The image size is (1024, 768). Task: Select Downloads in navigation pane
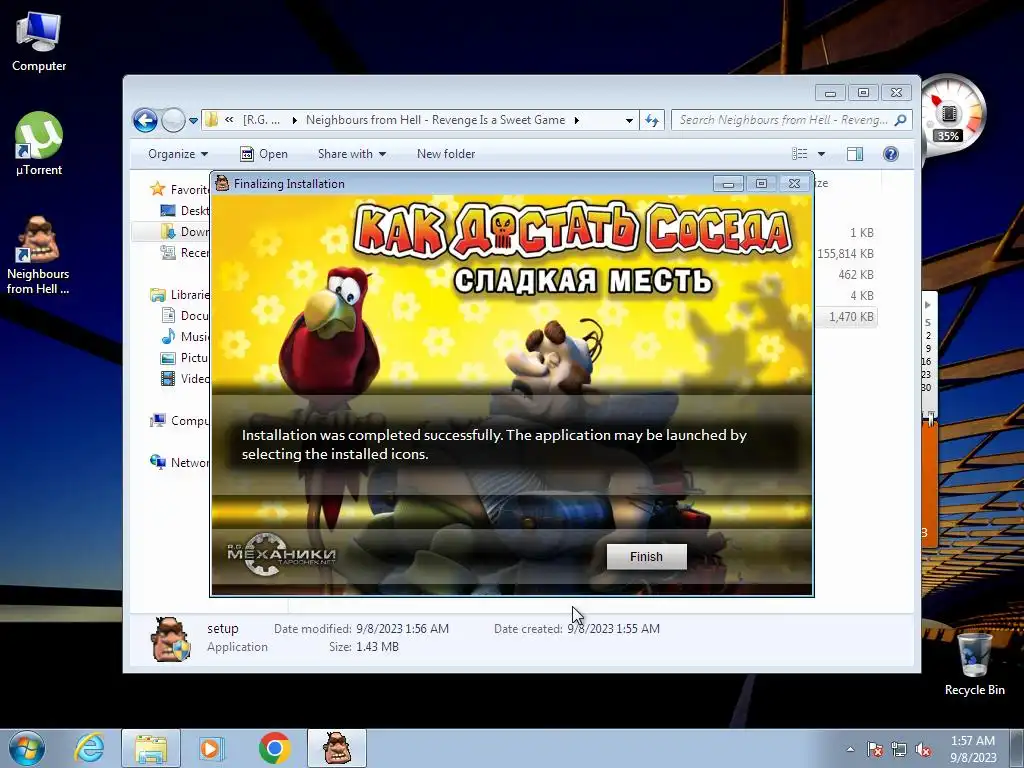[x=185, y=231]
